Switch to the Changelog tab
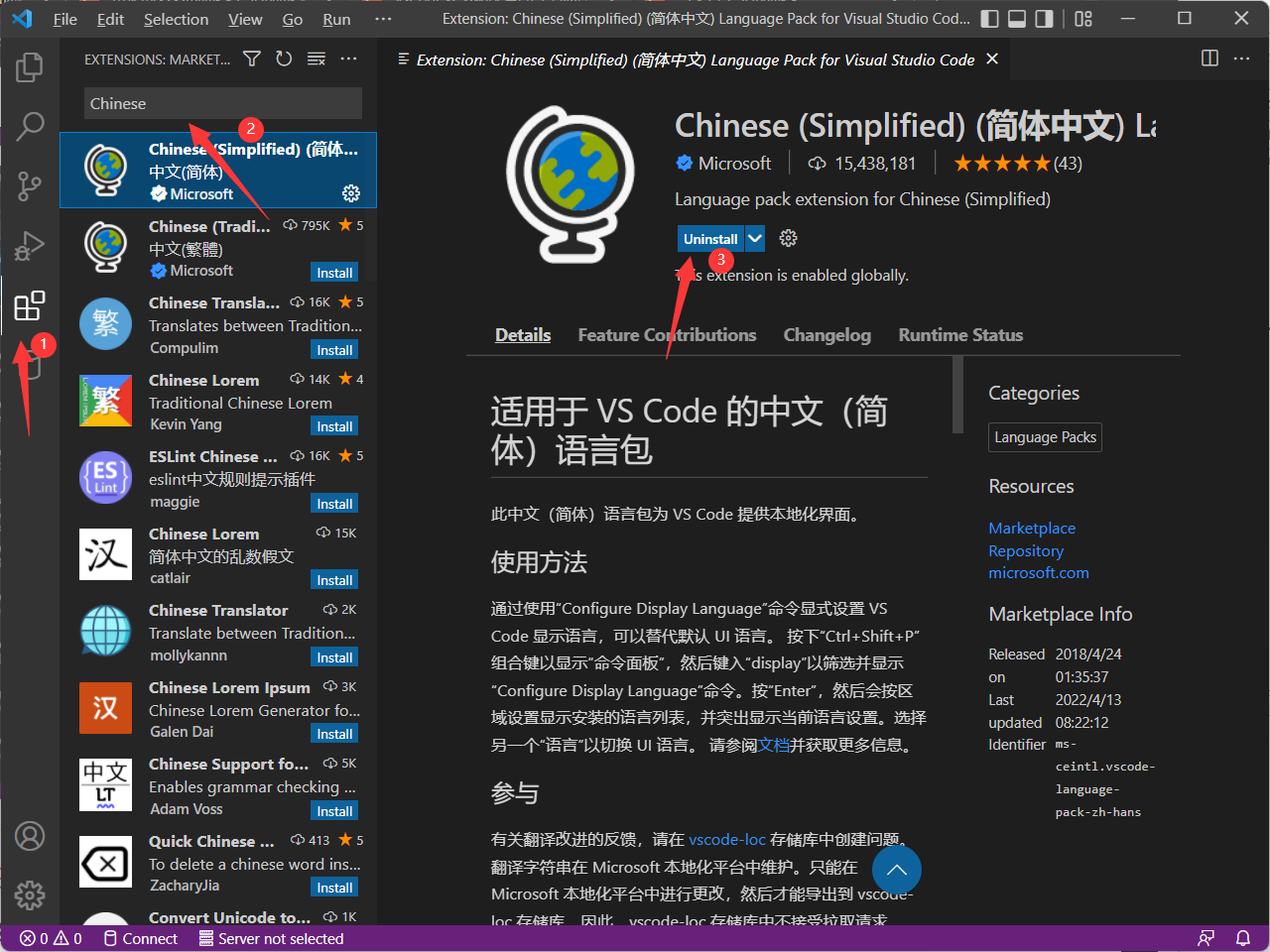The height and width of the screenshot is (952, 1270). (x=826, y=335)
